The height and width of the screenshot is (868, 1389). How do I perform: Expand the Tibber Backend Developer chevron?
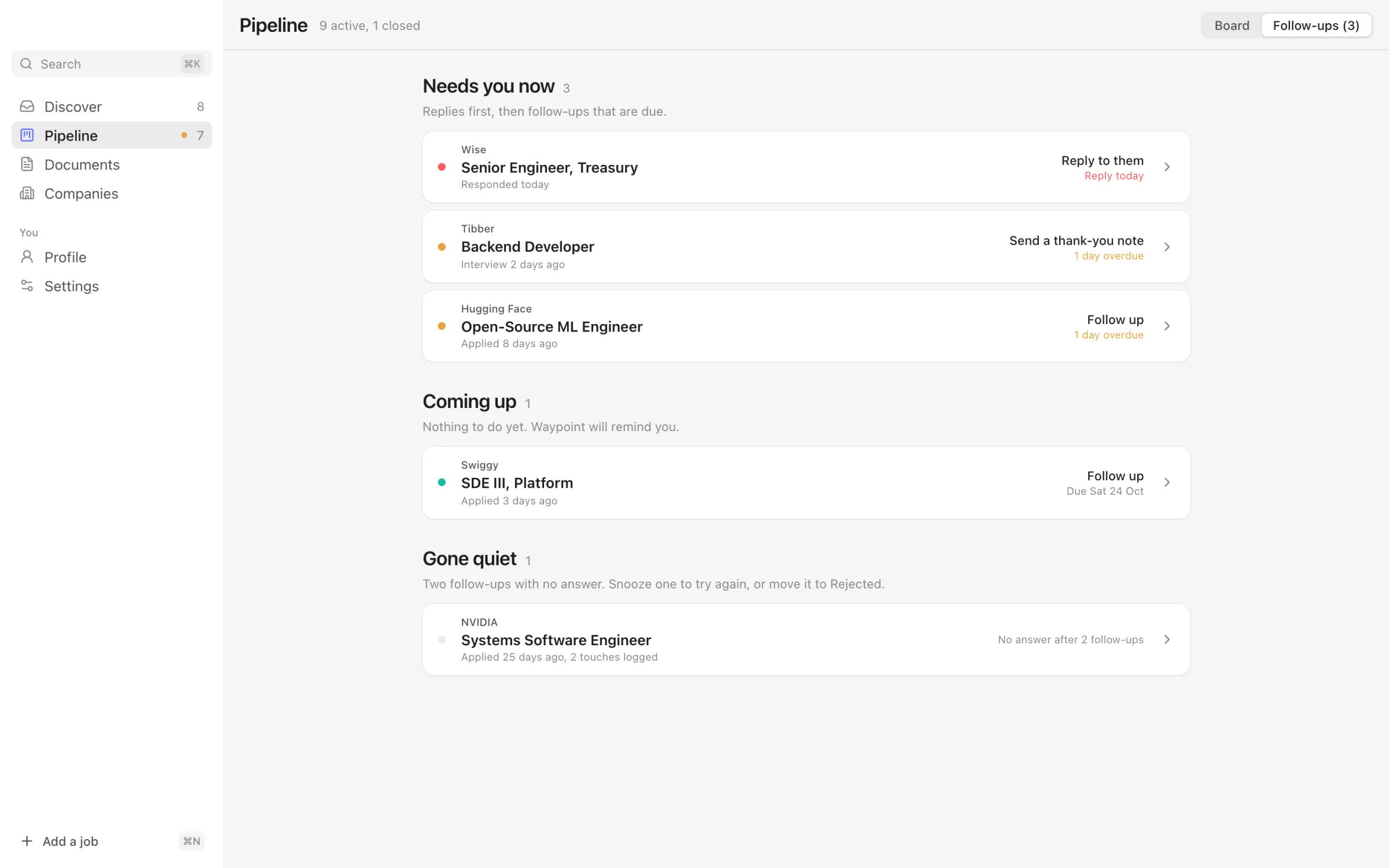(x=1167, y=247)
